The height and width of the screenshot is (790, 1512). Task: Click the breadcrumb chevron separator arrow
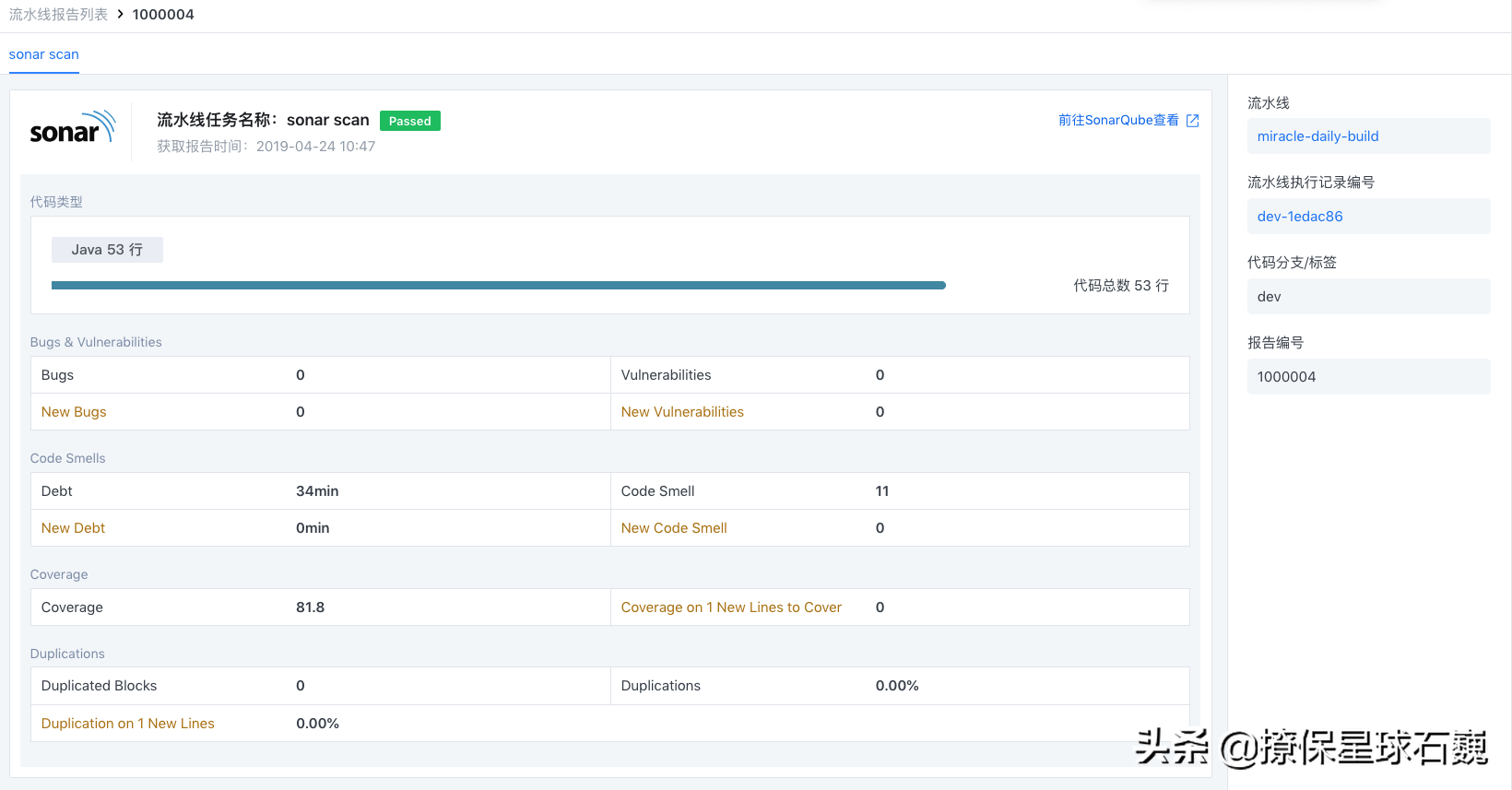point(120,15)
